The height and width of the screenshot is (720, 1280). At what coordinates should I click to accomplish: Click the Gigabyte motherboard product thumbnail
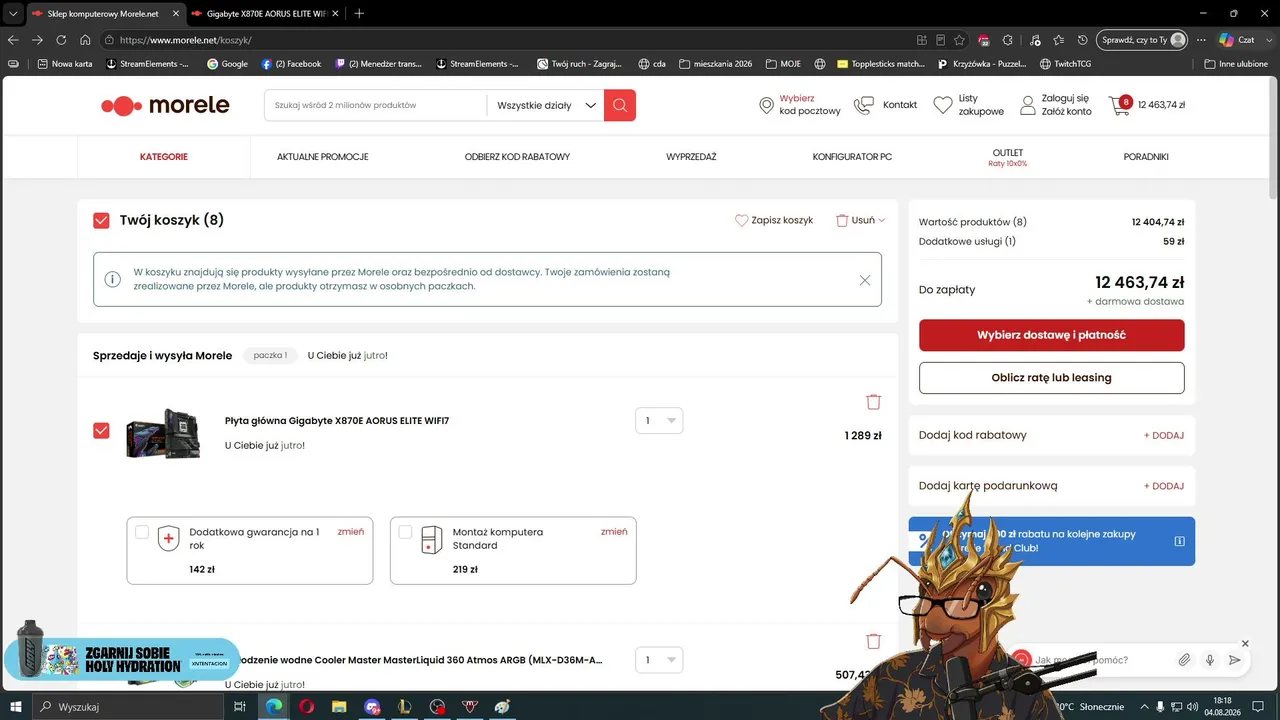[164, 435]
